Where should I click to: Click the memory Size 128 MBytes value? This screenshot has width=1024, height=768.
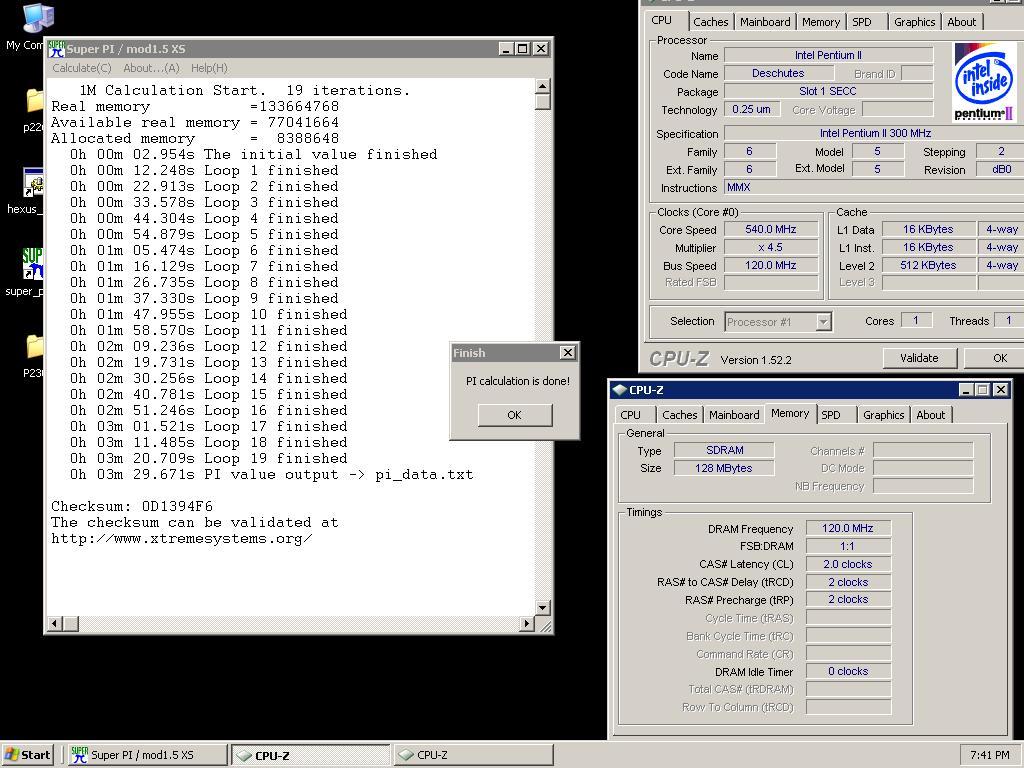[724, 468]
